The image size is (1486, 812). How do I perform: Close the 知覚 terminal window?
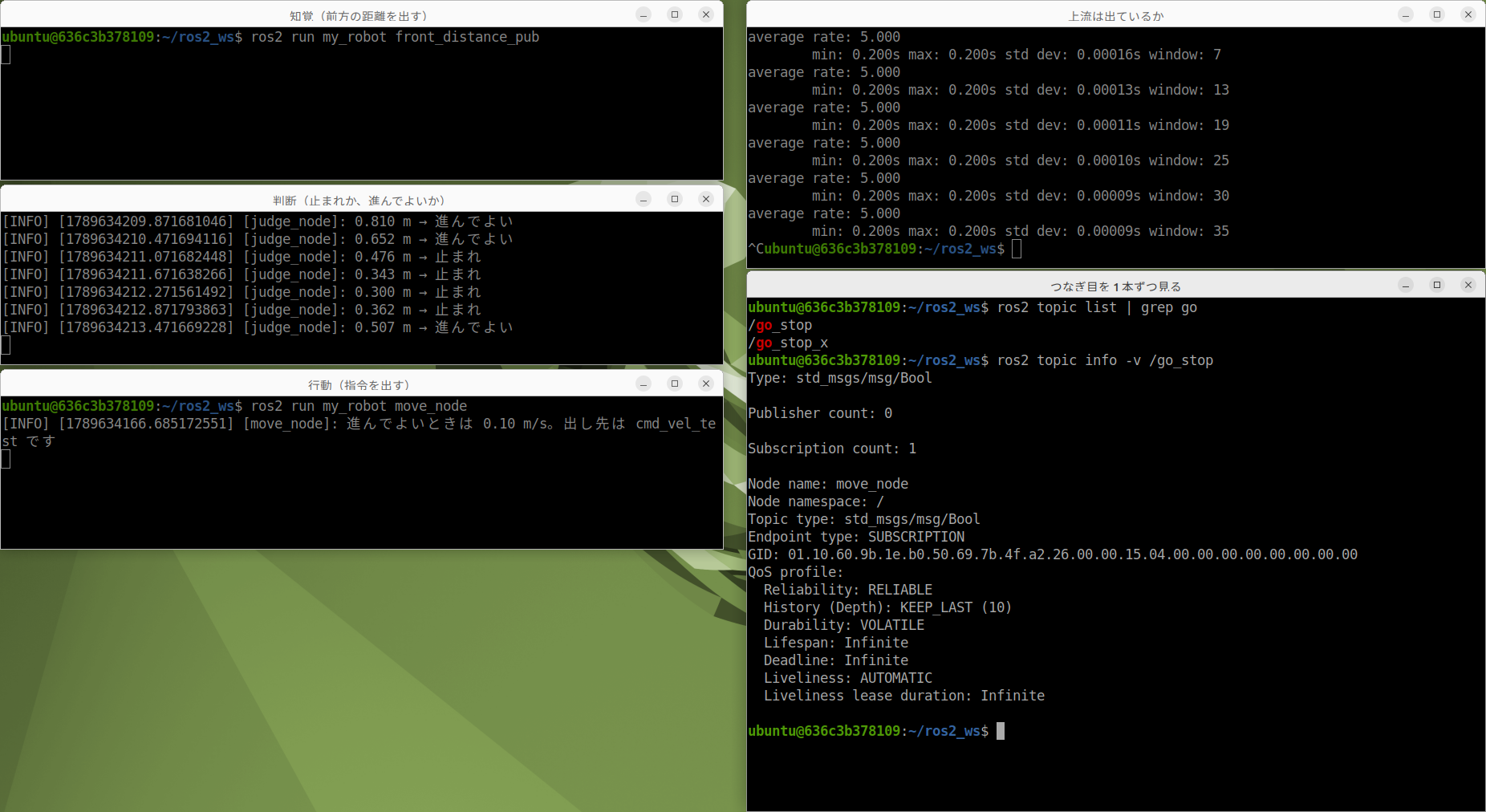pyautogui.click(x=706, y=14)
